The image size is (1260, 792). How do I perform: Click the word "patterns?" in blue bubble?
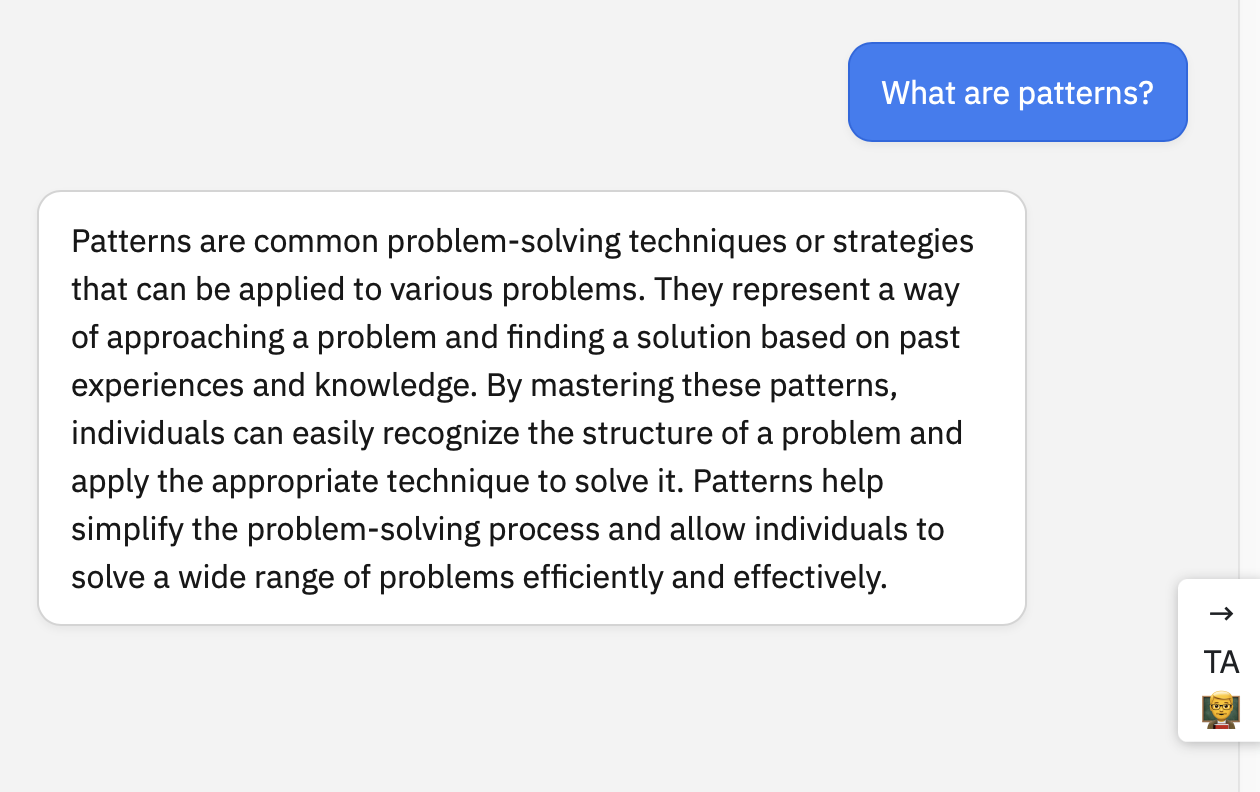point(1086,93)
